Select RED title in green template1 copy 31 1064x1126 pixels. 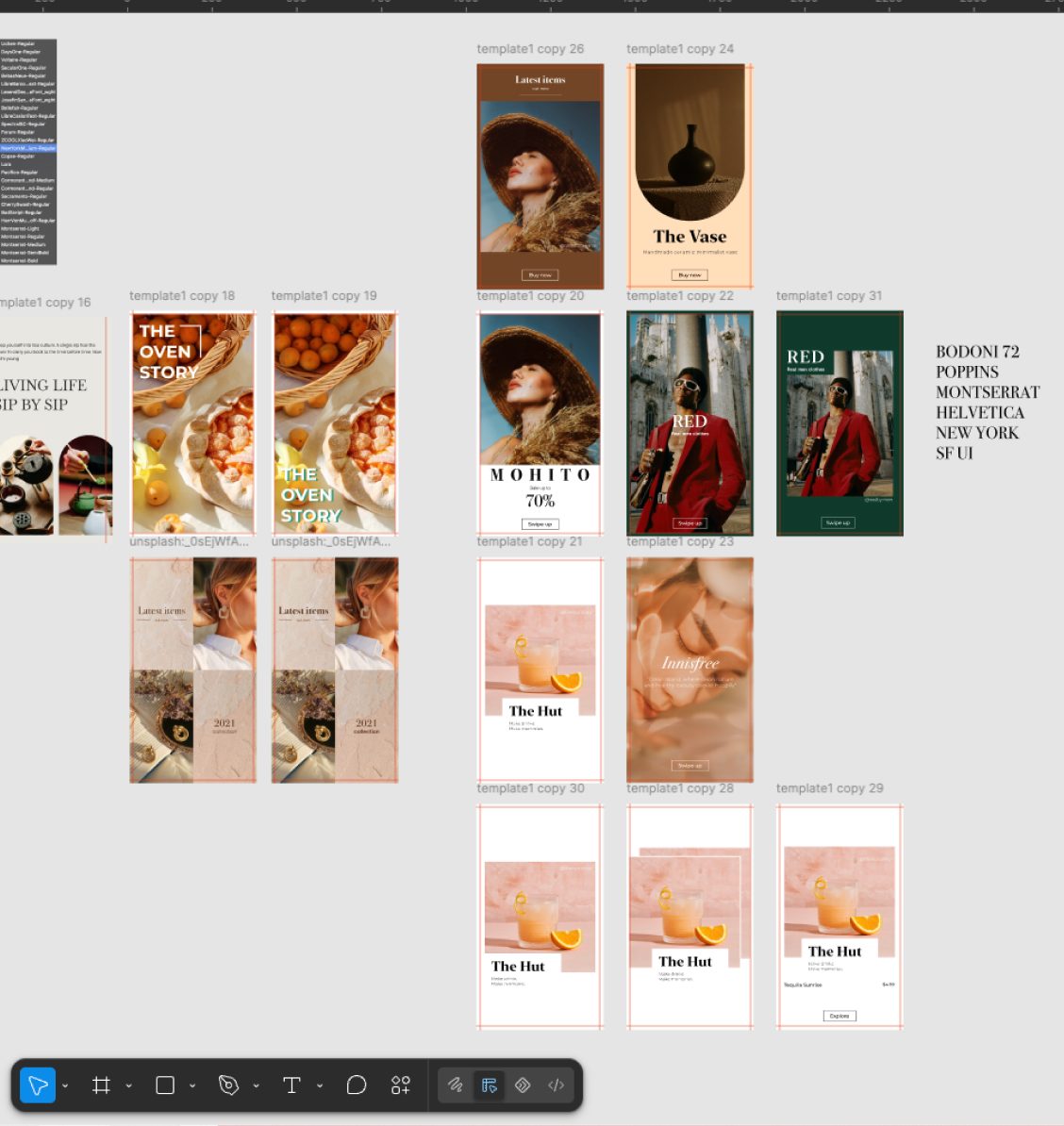click(x=806, y=356)
